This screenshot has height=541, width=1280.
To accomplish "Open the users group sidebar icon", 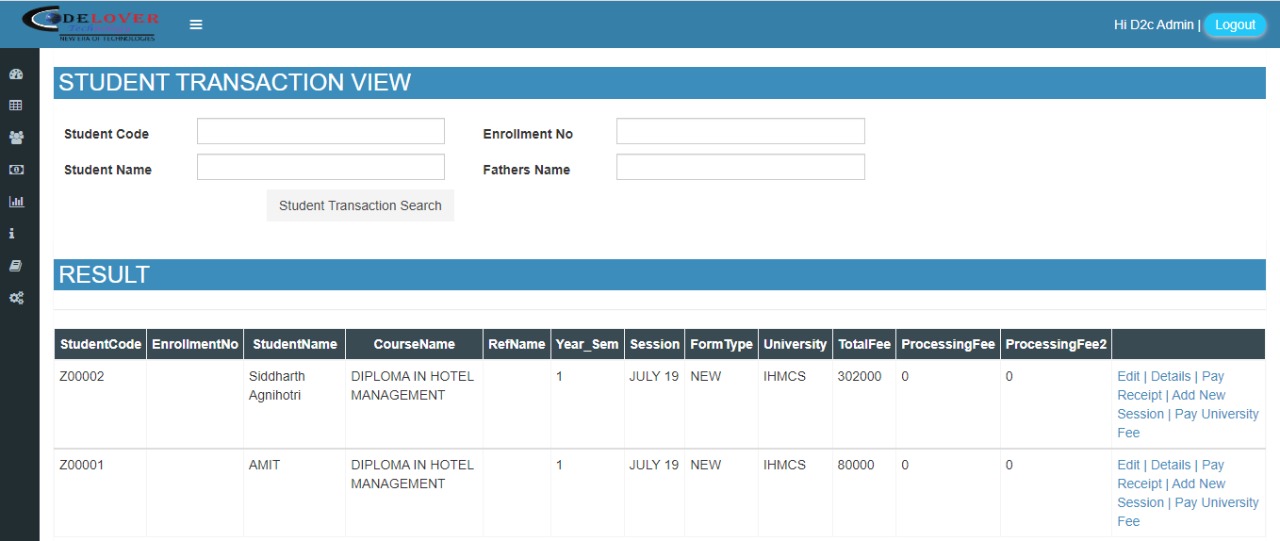I will click(16, 138).
